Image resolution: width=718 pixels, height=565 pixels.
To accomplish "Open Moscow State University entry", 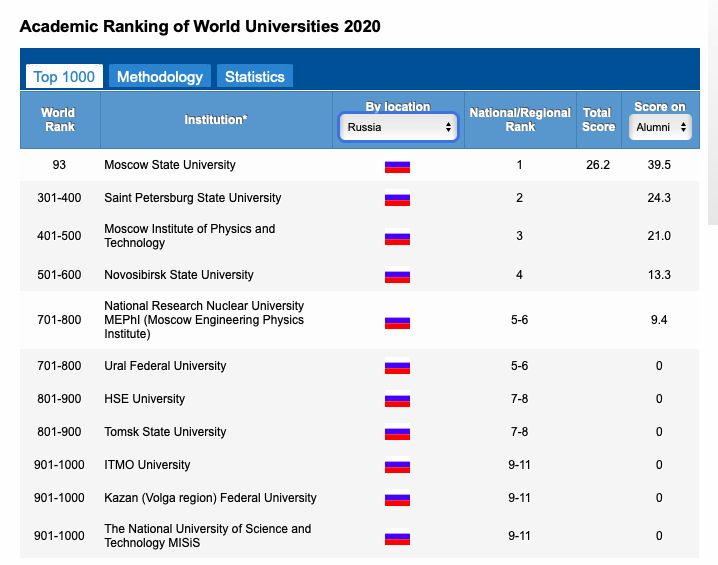I will click(170, 165).
